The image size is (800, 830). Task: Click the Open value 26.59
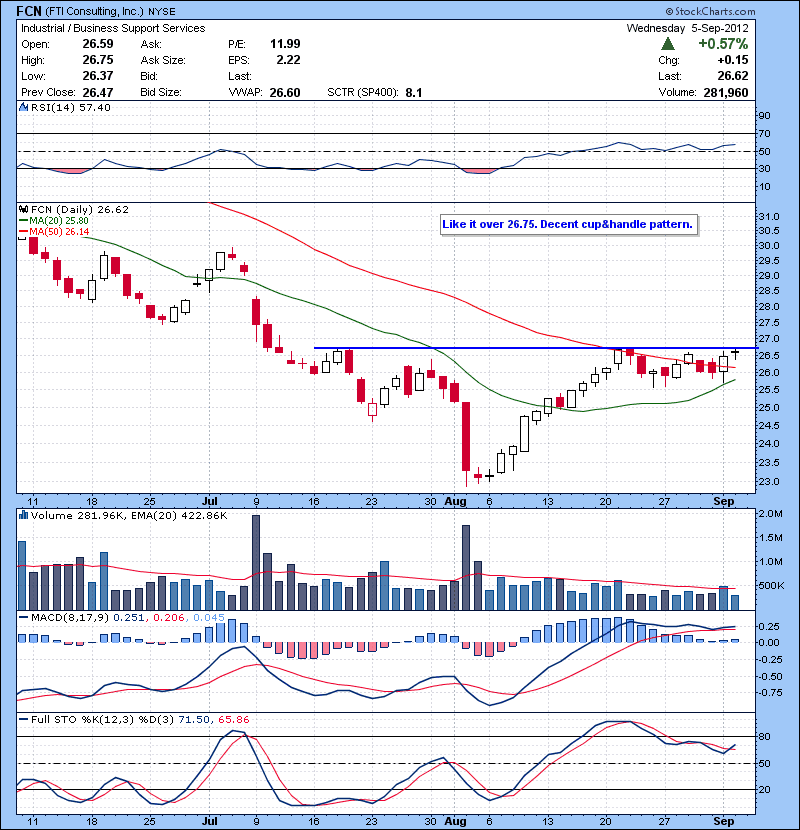click(98, 44)
